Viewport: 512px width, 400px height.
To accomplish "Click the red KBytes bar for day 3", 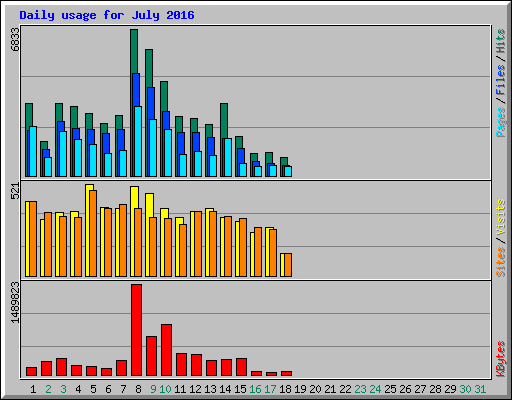I will [x=61, y=367].
